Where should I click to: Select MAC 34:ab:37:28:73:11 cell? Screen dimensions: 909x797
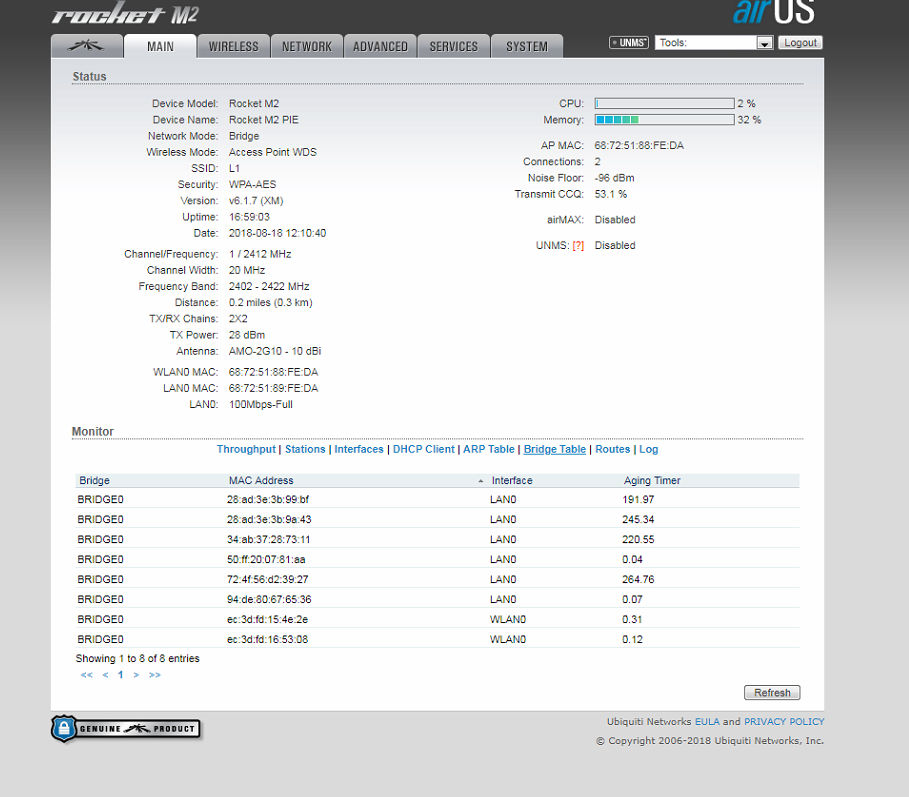268,540
